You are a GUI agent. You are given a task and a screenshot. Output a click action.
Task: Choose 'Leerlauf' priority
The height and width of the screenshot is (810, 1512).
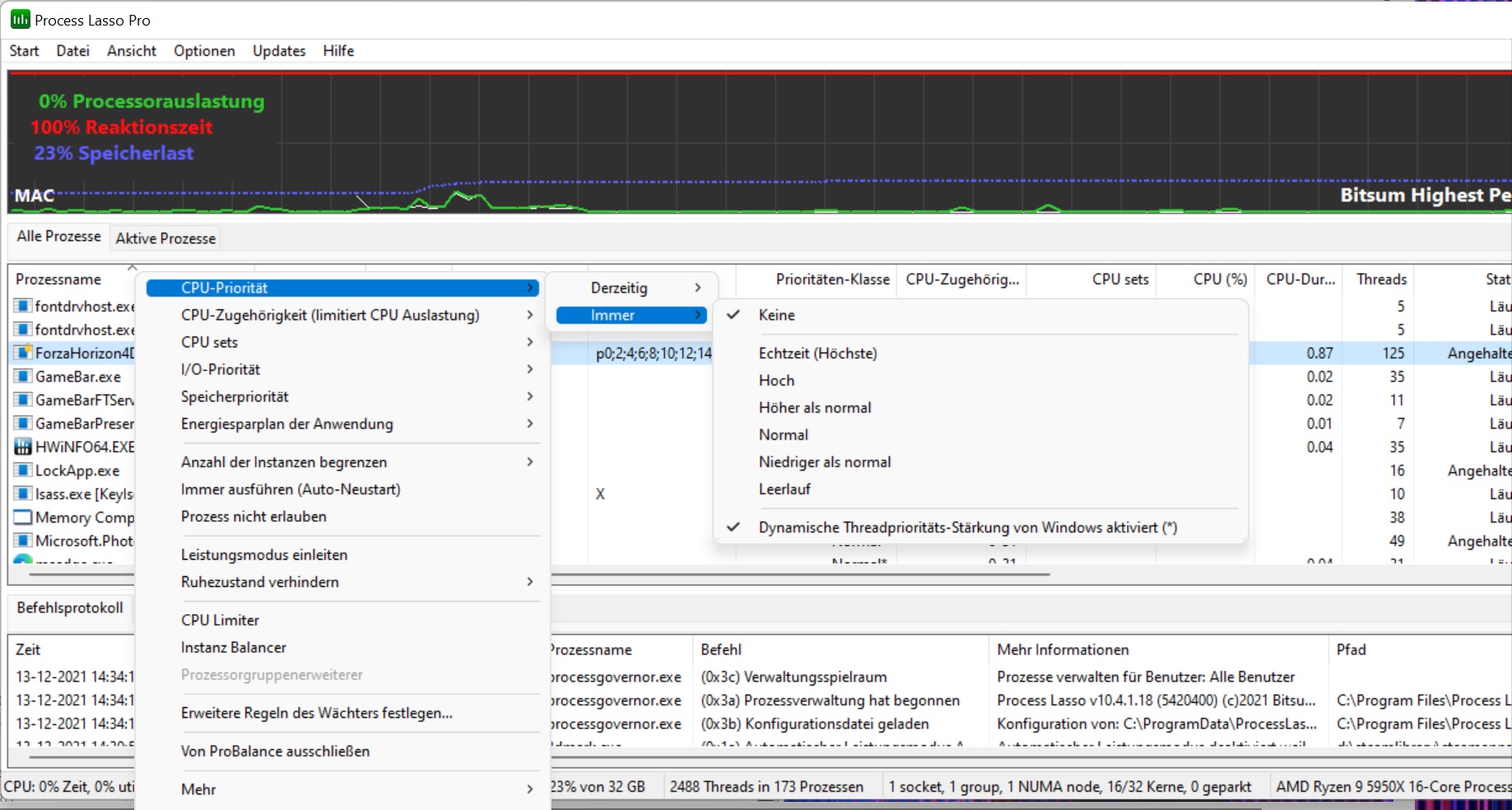coord(980,489)
